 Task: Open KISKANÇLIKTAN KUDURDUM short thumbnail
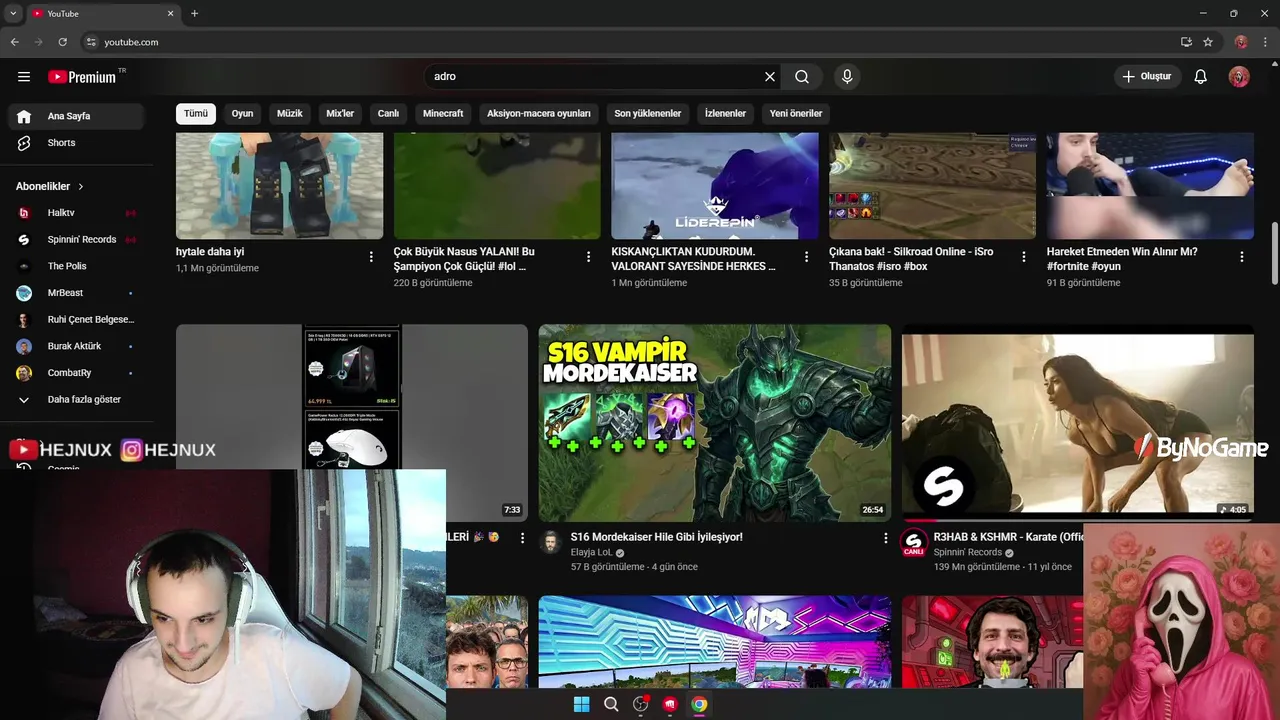[714, 186]
